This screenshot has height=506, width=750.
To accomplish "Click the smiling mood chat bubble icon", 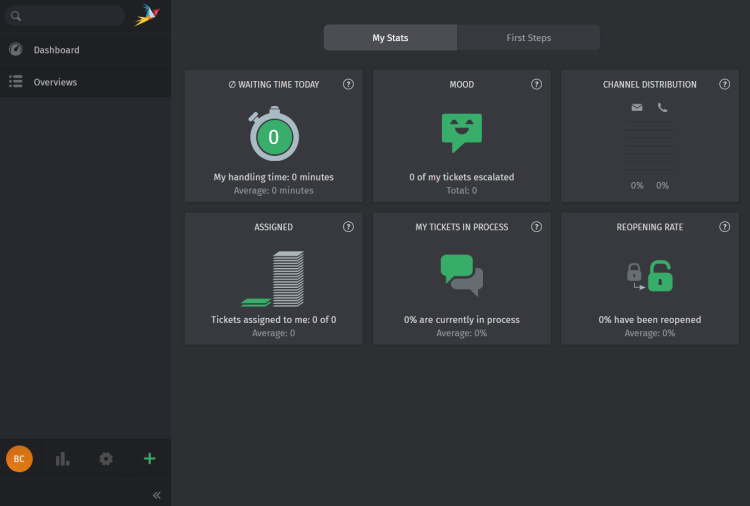I will point(461,132).
